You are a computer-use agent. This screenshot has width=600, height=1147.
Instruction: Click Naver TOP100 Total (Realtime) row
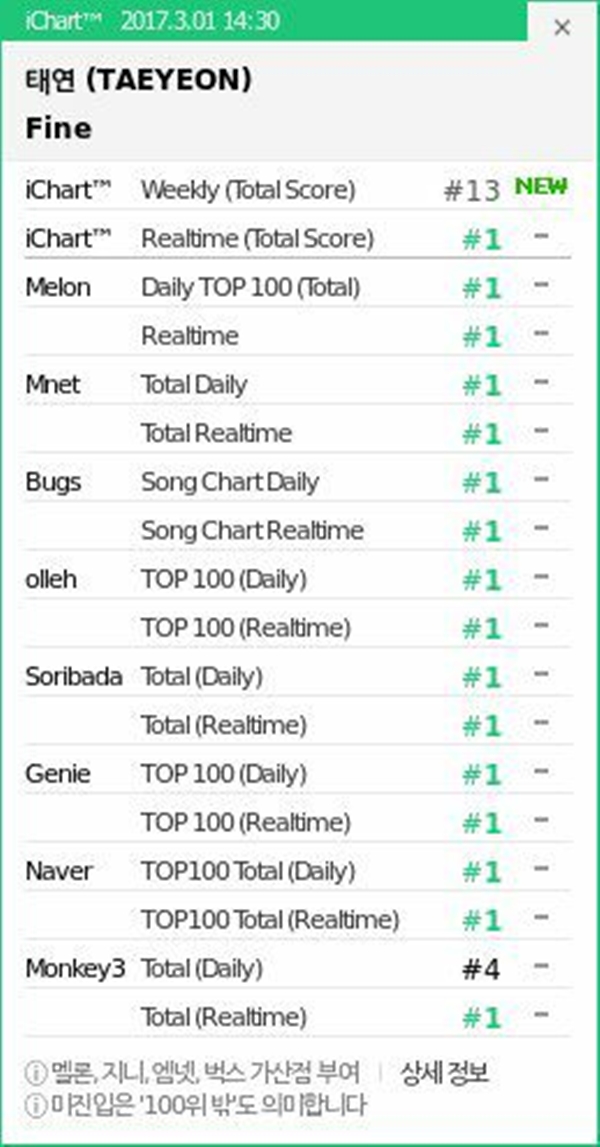[x=270, y=919]
